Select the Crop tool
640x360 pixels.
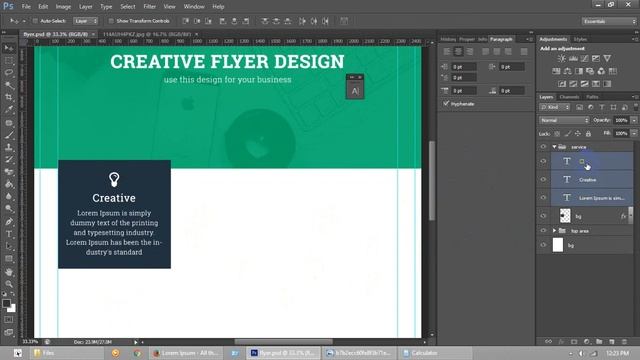coord(9,98)
